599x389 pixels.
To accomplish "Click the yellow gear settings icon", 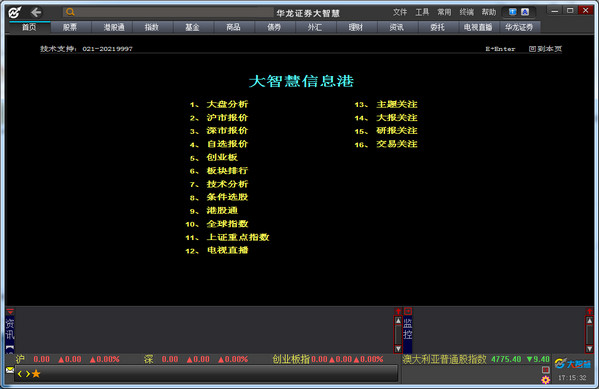I will point(546,379).
